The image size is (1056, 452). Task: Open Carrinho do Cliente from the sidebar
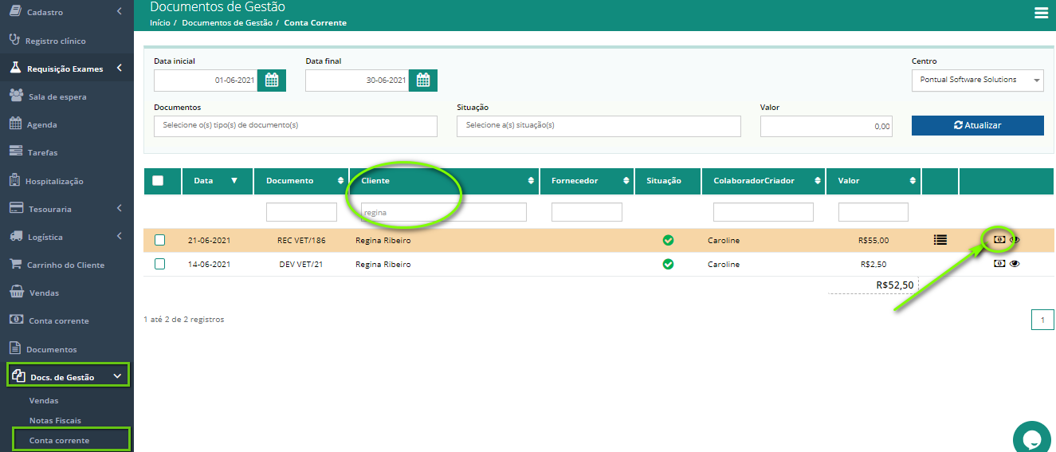67,265
